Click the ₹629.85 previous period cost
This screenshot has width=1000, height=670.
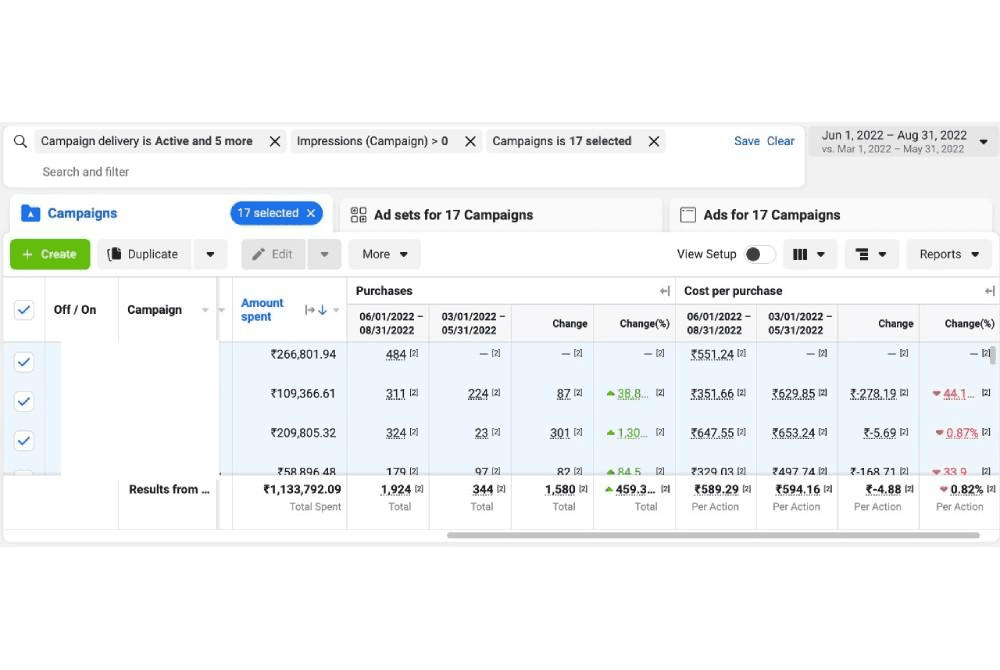click(793, 394)
